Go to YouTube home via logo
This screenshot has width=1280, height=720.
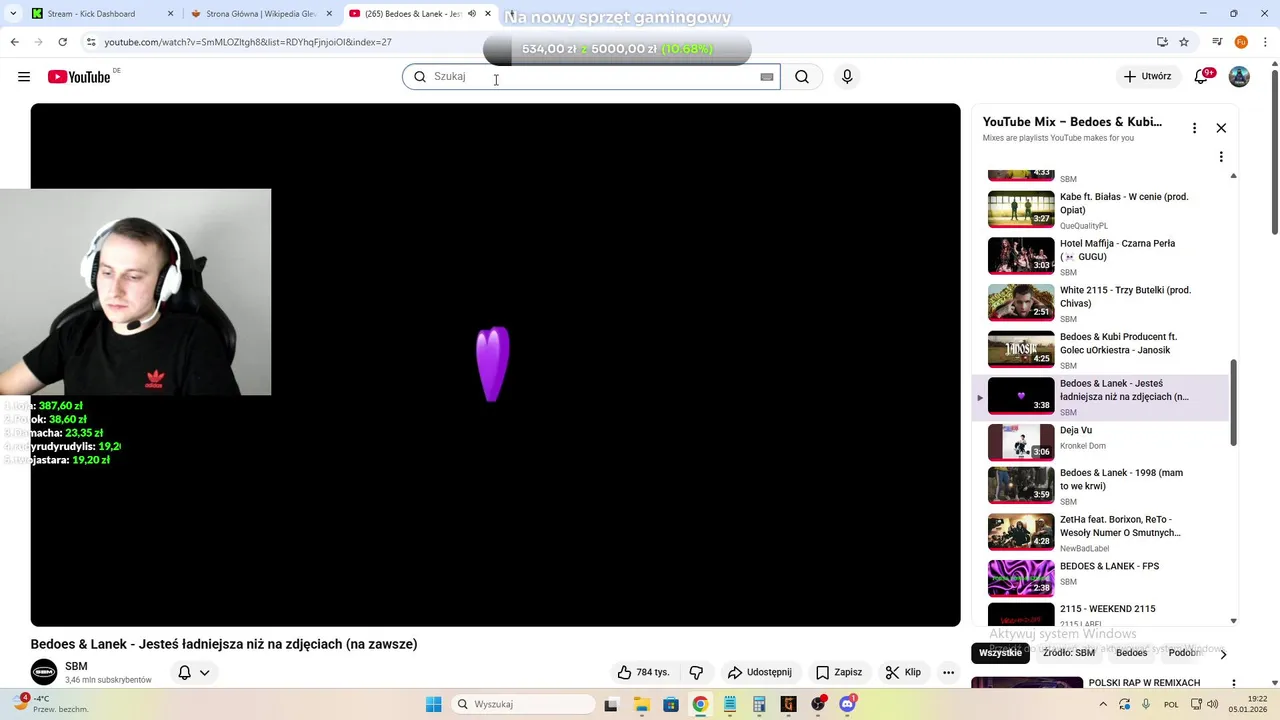[x=79, y=77]
